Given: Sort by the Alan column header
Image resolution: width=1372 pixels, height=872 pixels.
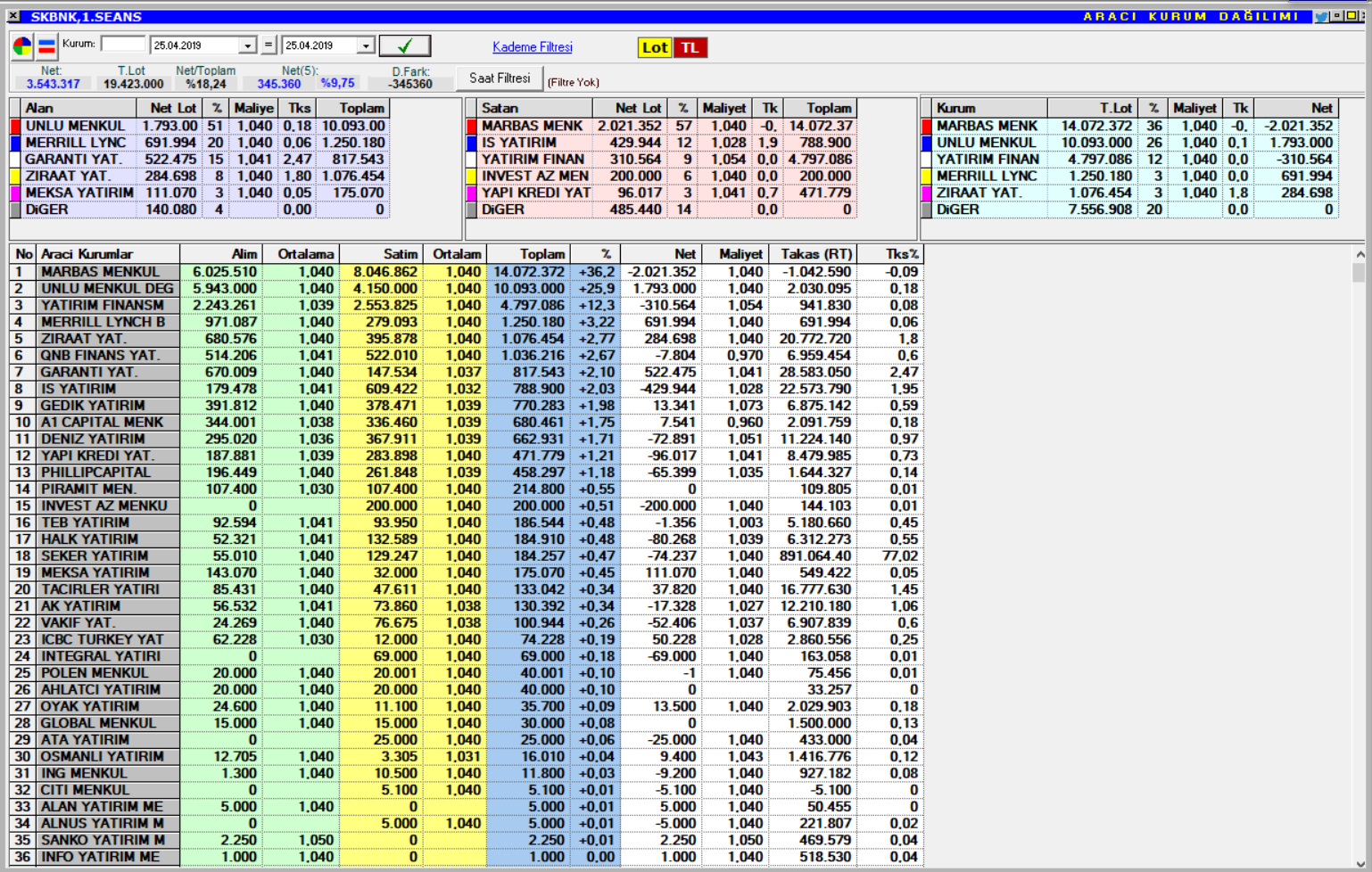Looking at the screenshot, I should click(x=79, y=108).
